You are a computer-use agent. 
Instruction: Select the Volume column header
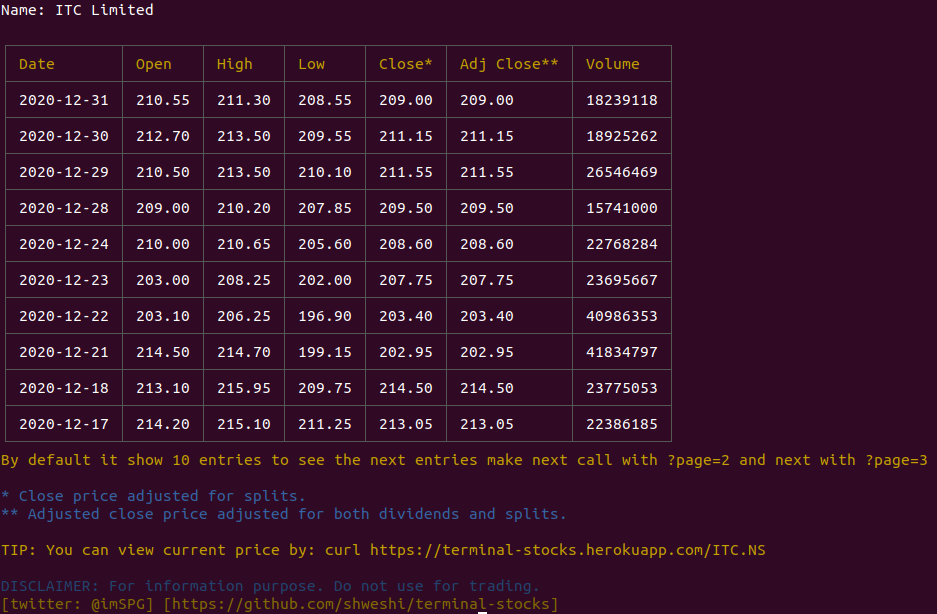tap(613, 64)
